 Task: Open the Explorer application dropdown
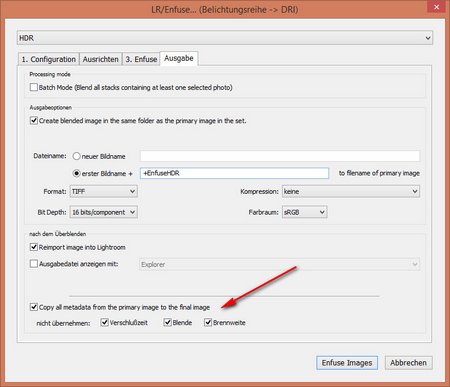(279, 264)
